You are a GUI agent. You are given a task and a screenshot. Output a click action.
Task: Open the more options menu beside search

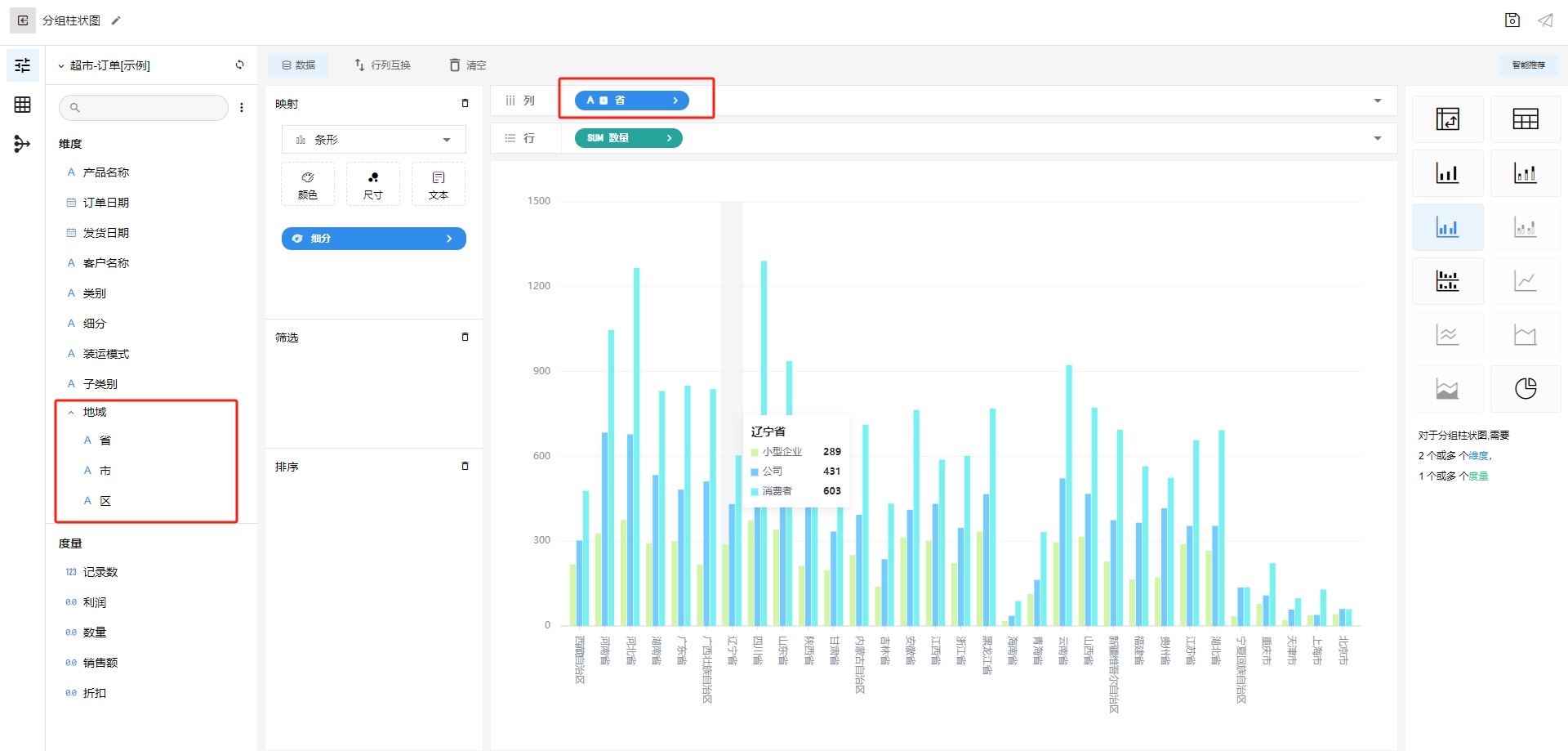pyautogui.click(x=242, y=107)
